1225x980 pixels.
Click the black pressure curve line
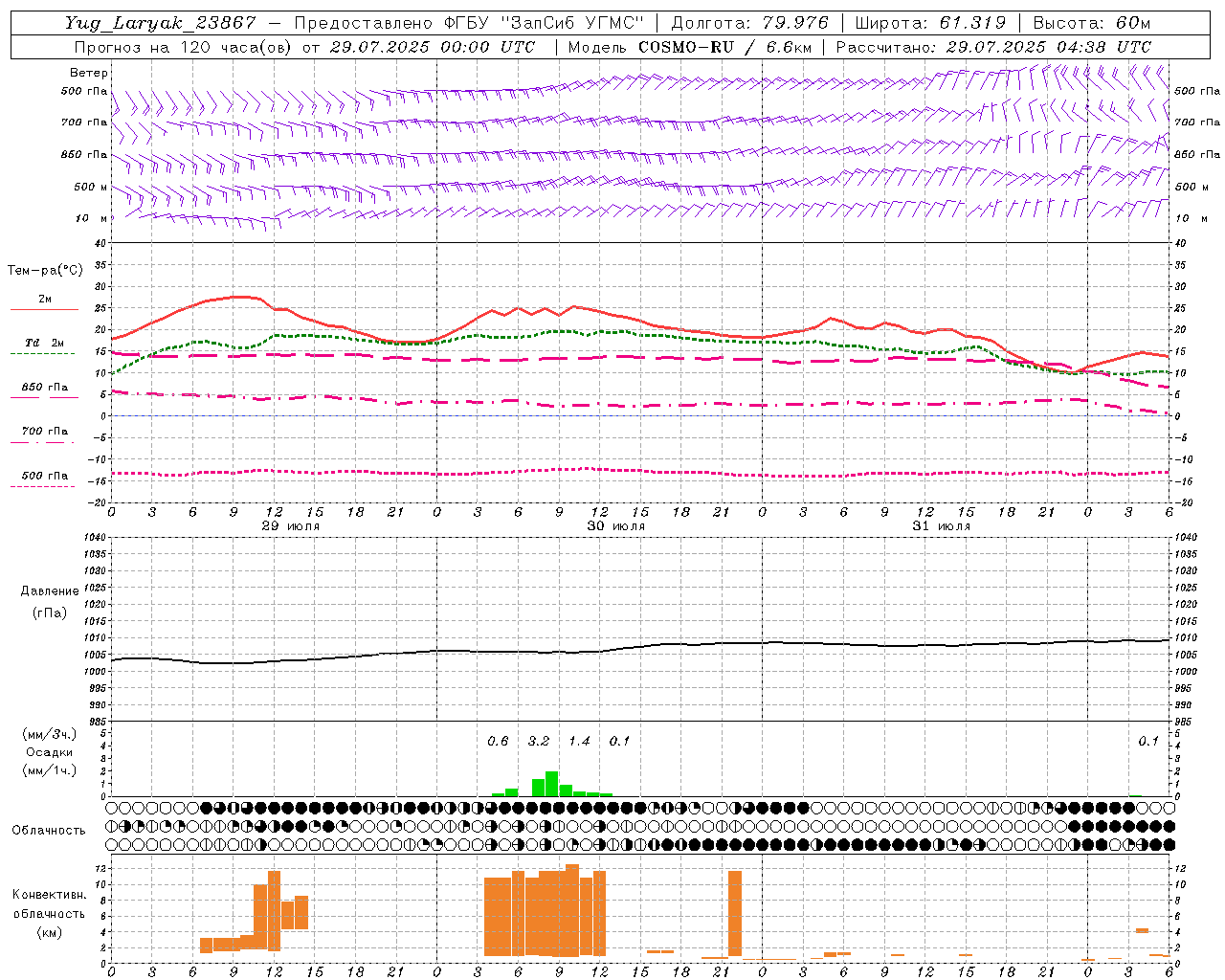click(x=641, y=647)
